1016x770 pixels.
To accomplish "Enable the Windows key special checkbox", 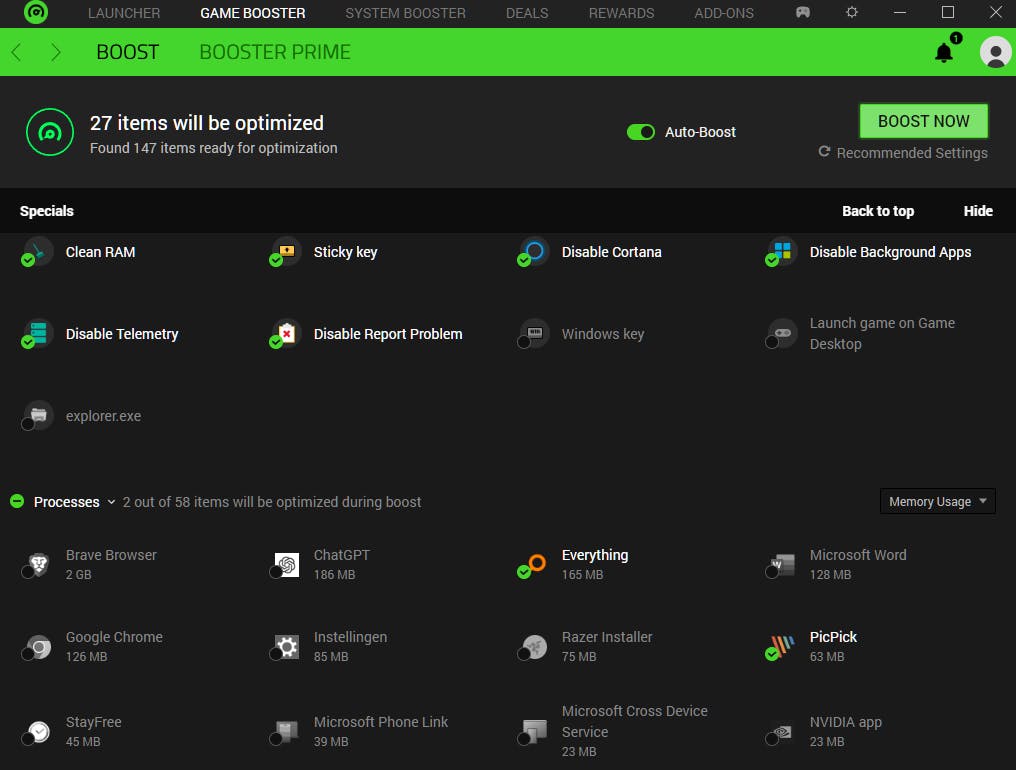I will coord(524,342).
